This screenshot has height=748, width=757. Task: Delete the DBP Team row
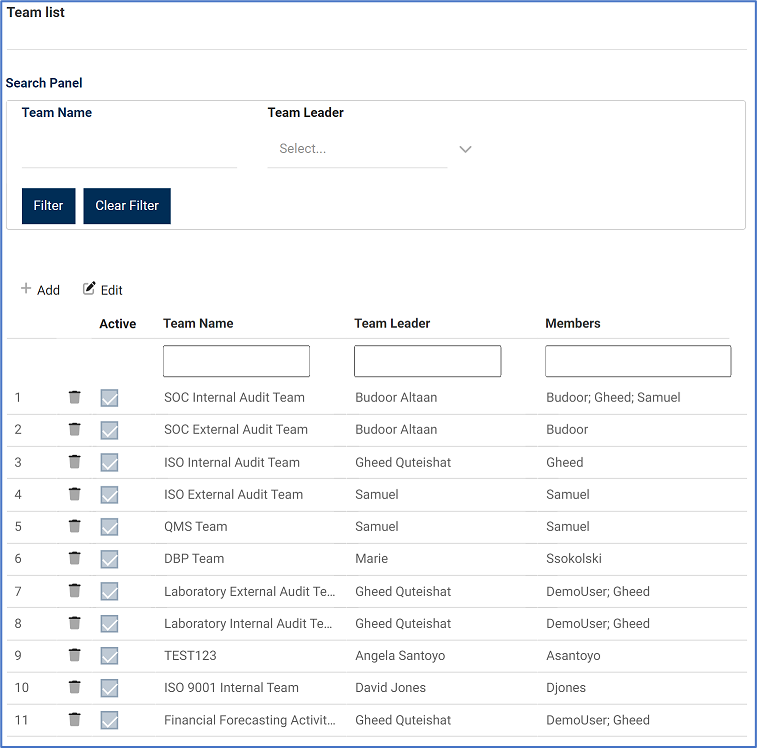(74, 558)
